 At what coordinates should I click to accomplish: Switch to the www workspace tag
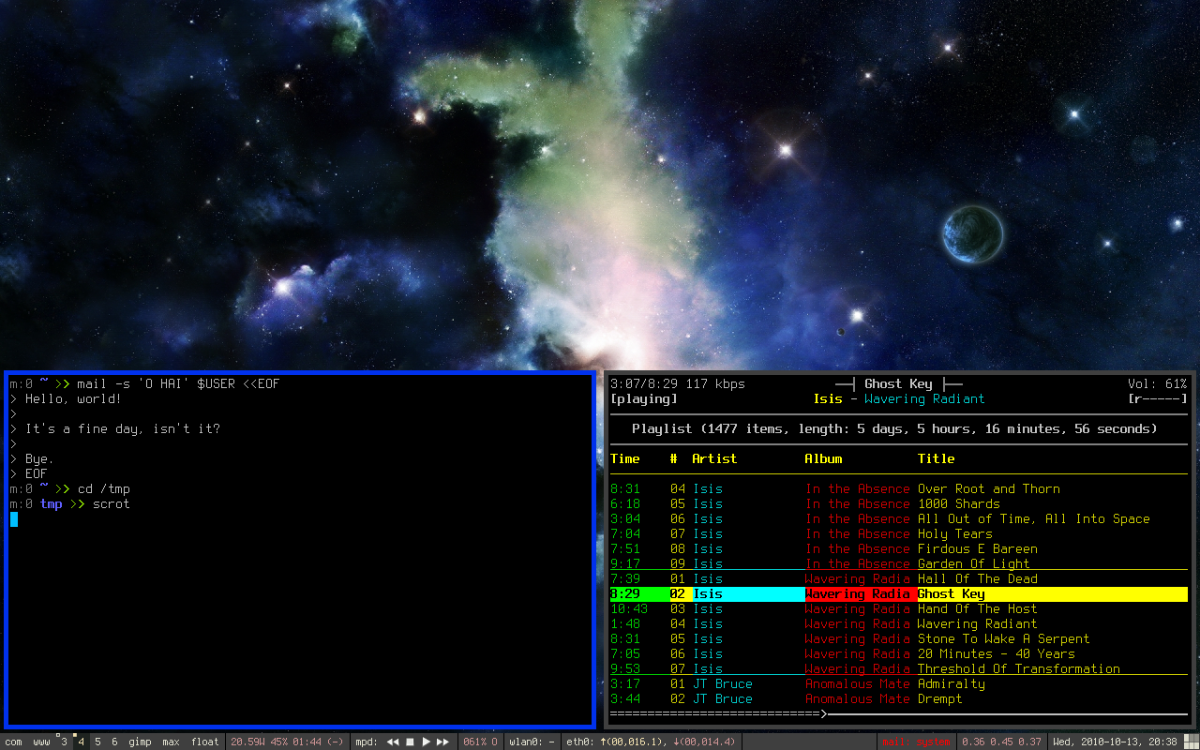pos(41,742)
